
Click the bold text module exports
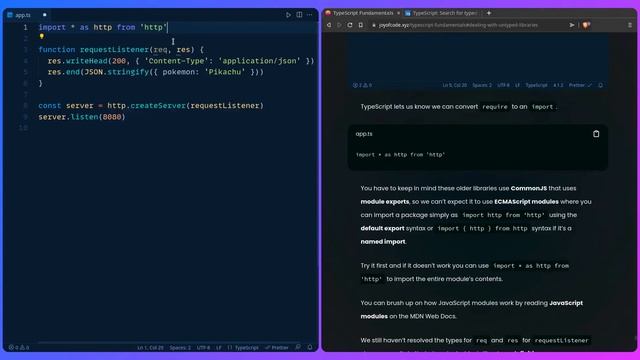click(x=384, y=202)
